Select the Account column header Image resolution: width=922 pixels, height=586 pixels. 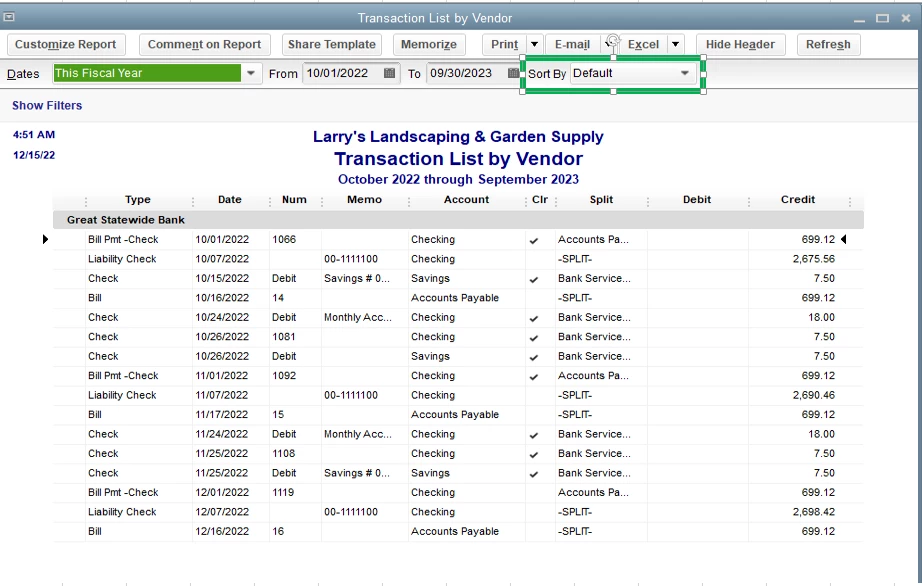point(466,199)
